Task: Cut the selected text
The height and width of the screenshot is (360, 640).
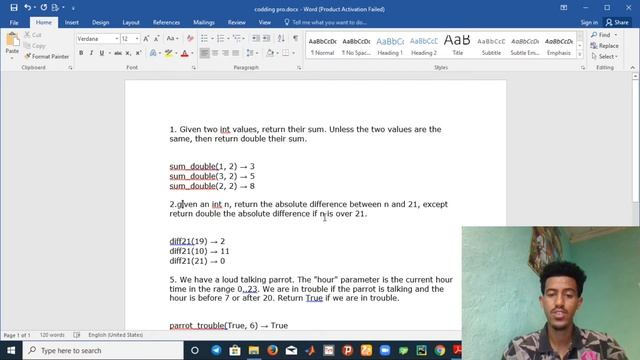Action: (x=33, y=35)
